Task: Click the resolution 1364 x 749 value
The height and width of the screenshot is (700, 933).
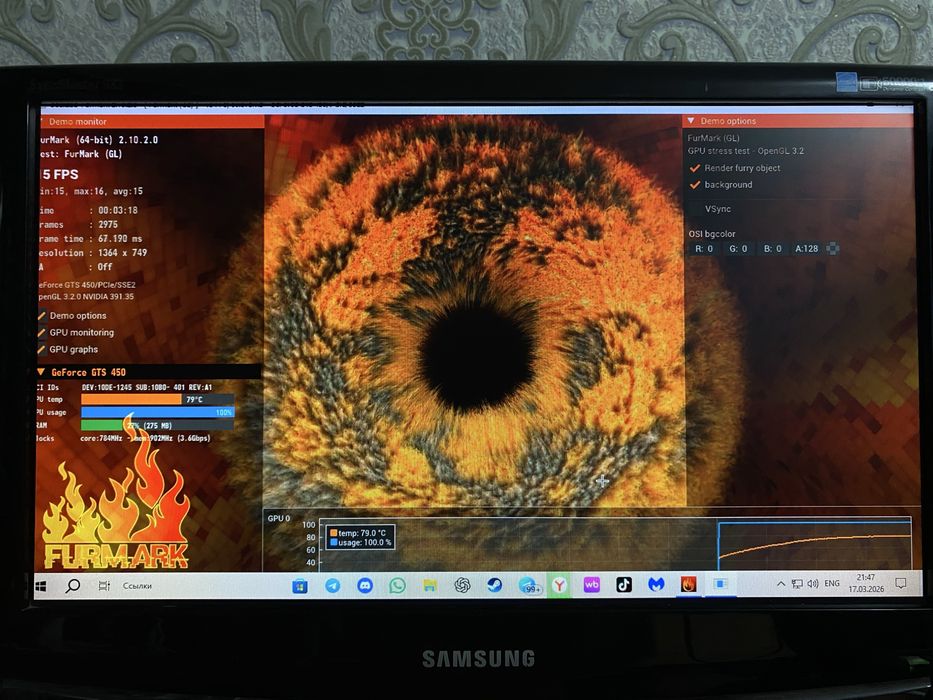Action: [x=122, y=253]
